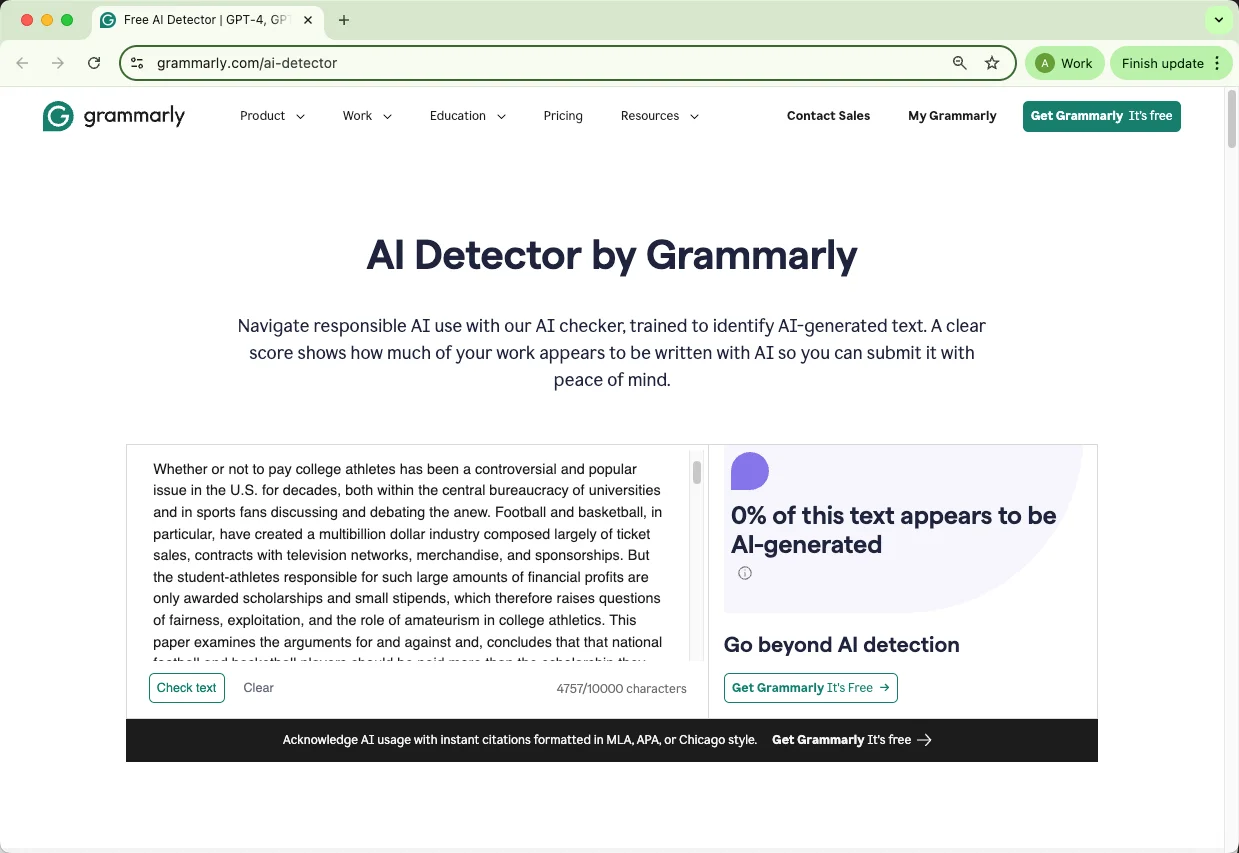Open the Pricing page
The image size is (1239, 853).
click(x=563, y=116)
